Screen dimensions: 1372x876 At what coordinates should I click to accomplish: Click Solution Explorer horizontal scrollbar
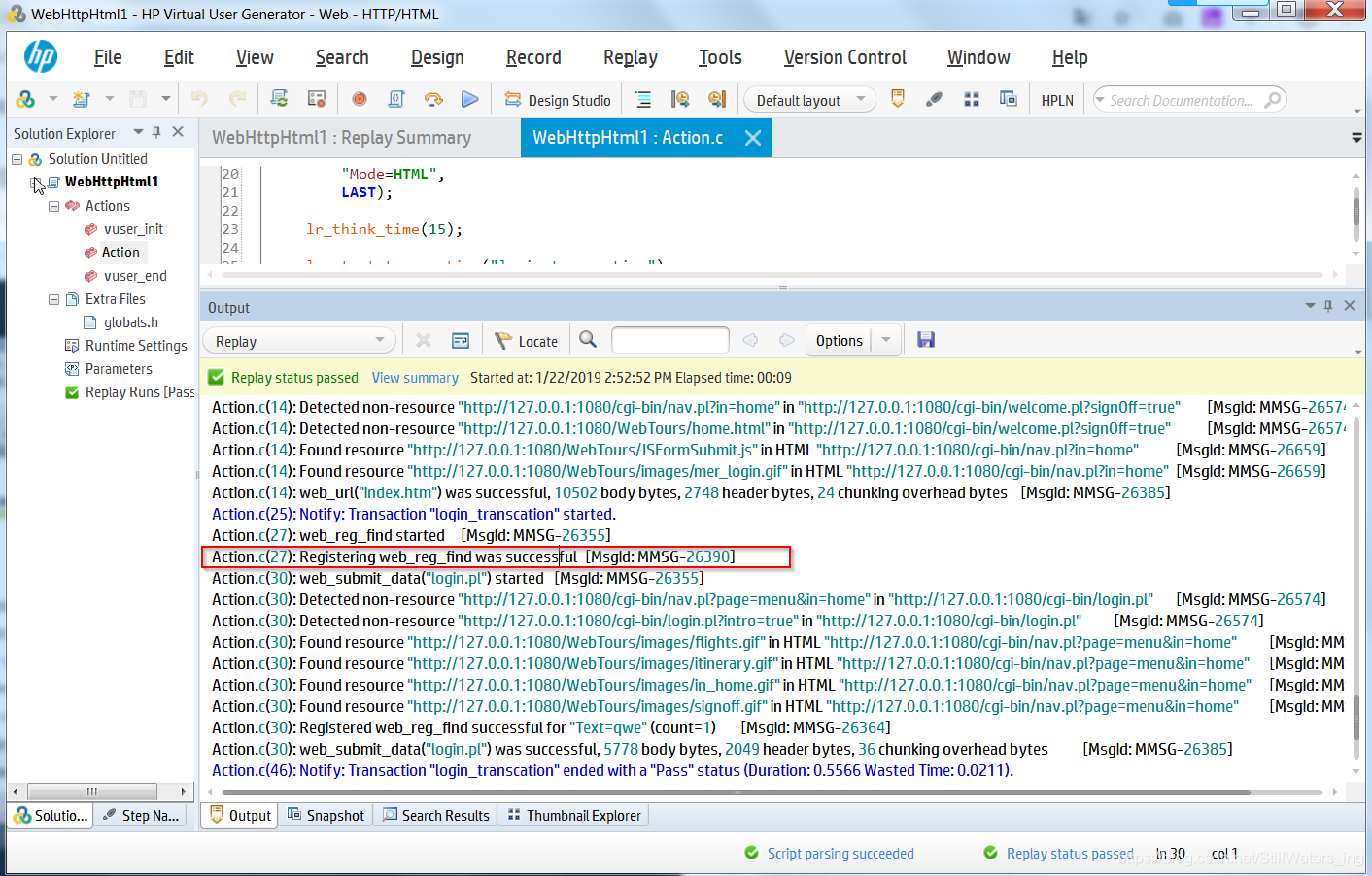click(92, 792)
